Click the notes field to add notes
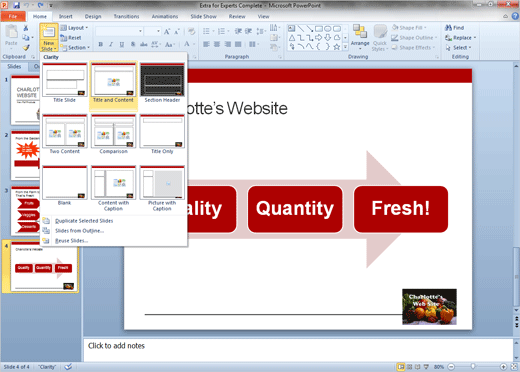Viewport: 520px width, 372px height. (298, 350)
